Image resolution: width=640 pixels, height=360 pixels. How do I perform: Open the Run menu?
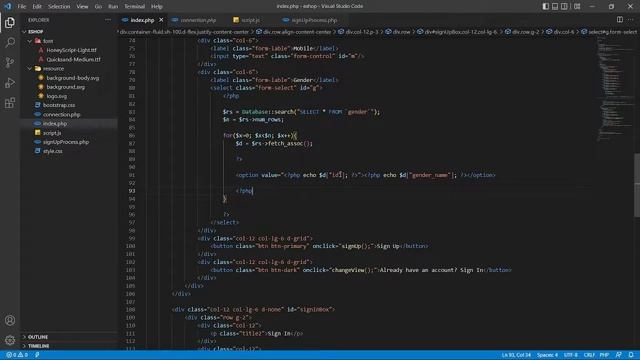(113, 7)
